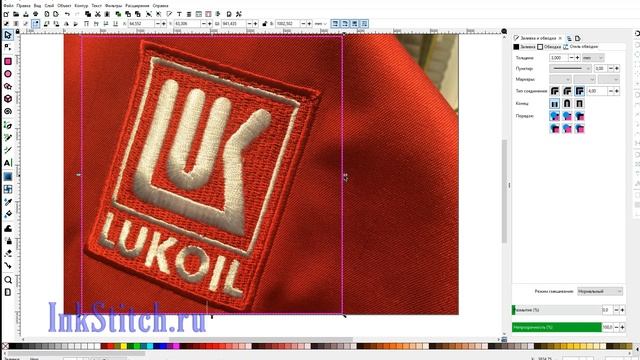Select the round cap button
640x360 pixels.
(567, 104)
